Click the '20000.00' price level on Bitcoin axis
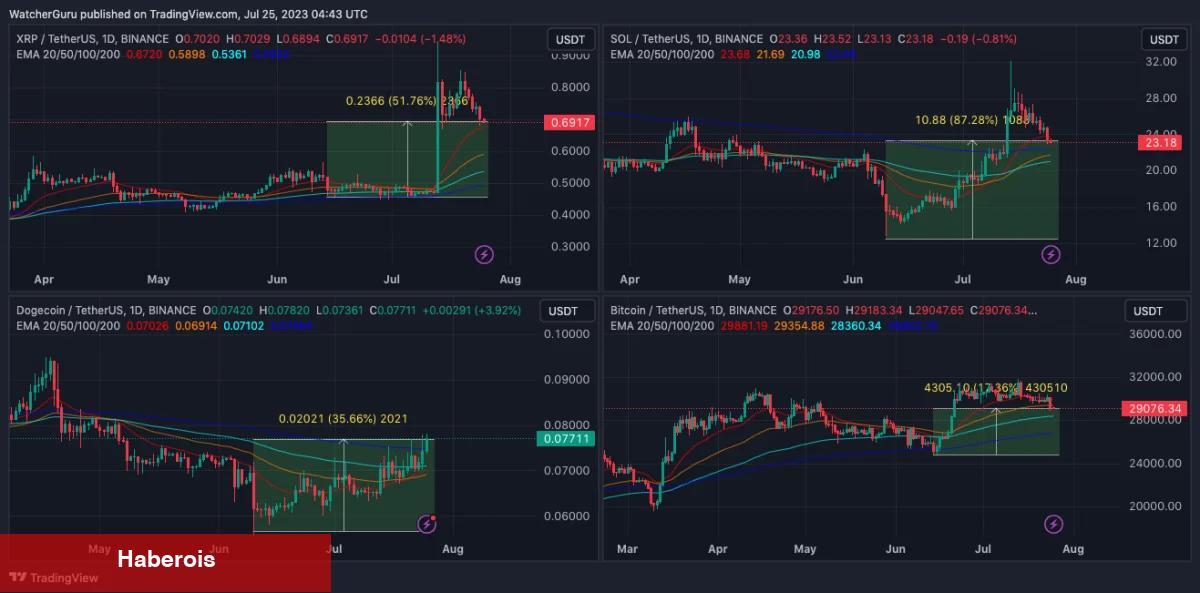1200x593 pixels. coord(1154,506)
